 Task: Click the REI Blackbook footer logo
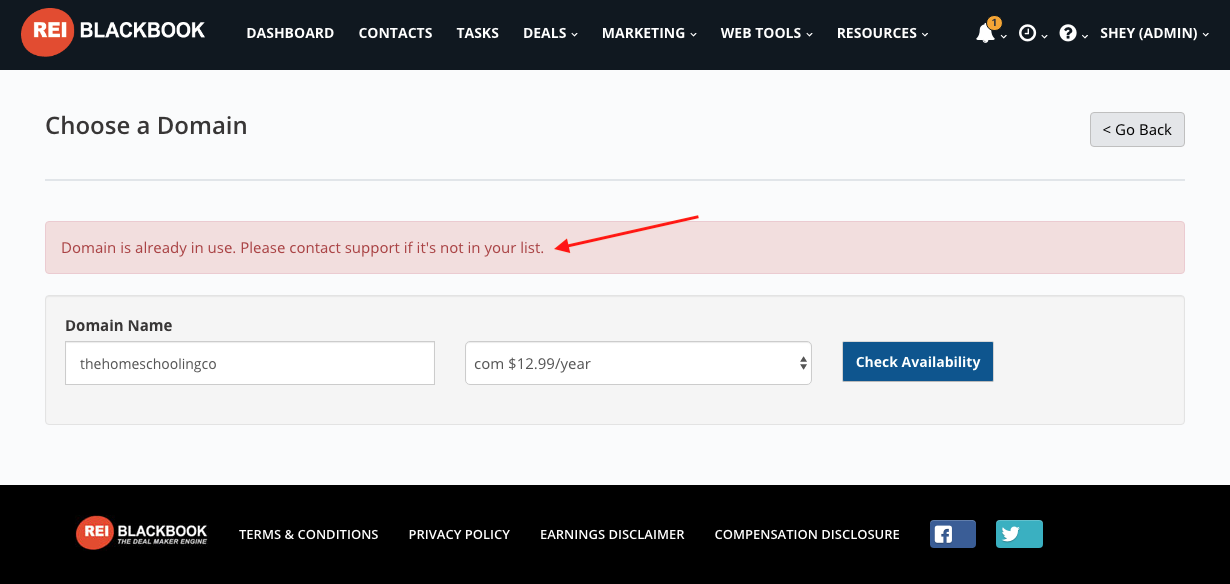[x=141, y=534]
